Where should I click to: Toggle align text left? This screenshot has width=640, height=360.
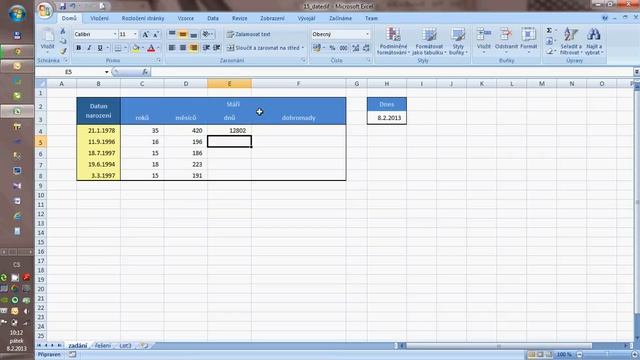172,48
